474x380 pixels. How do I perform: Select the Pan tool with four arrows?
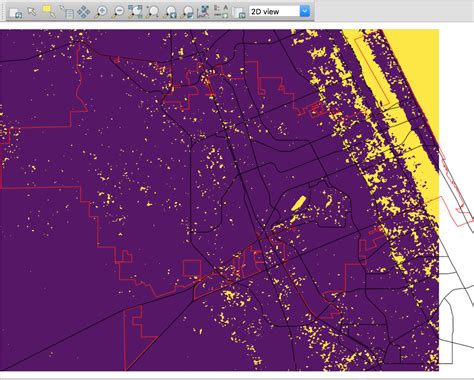(83, 12)
